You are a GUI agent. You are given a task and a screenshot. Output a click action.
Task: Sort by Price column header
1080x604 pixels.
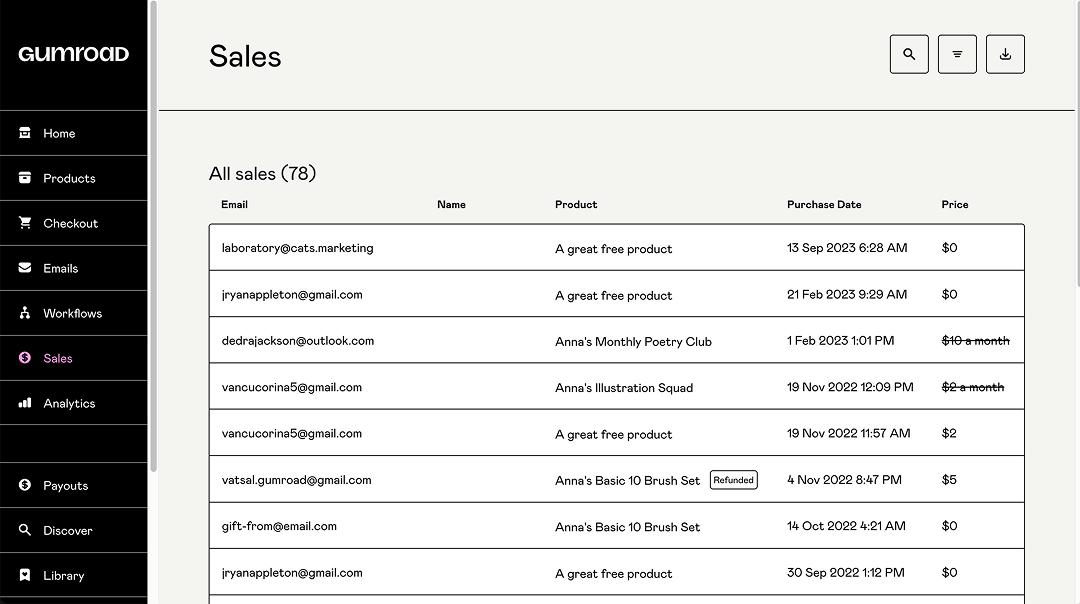click(x=955, y=205)
